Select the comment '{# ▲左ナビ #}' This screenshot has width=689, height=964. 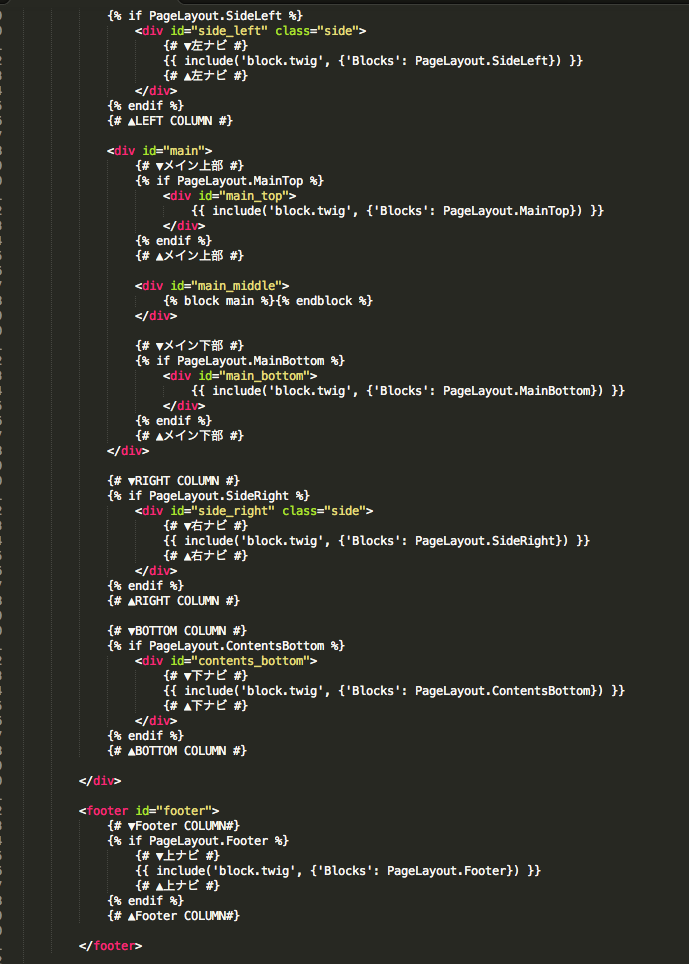[x=205, y=76]
